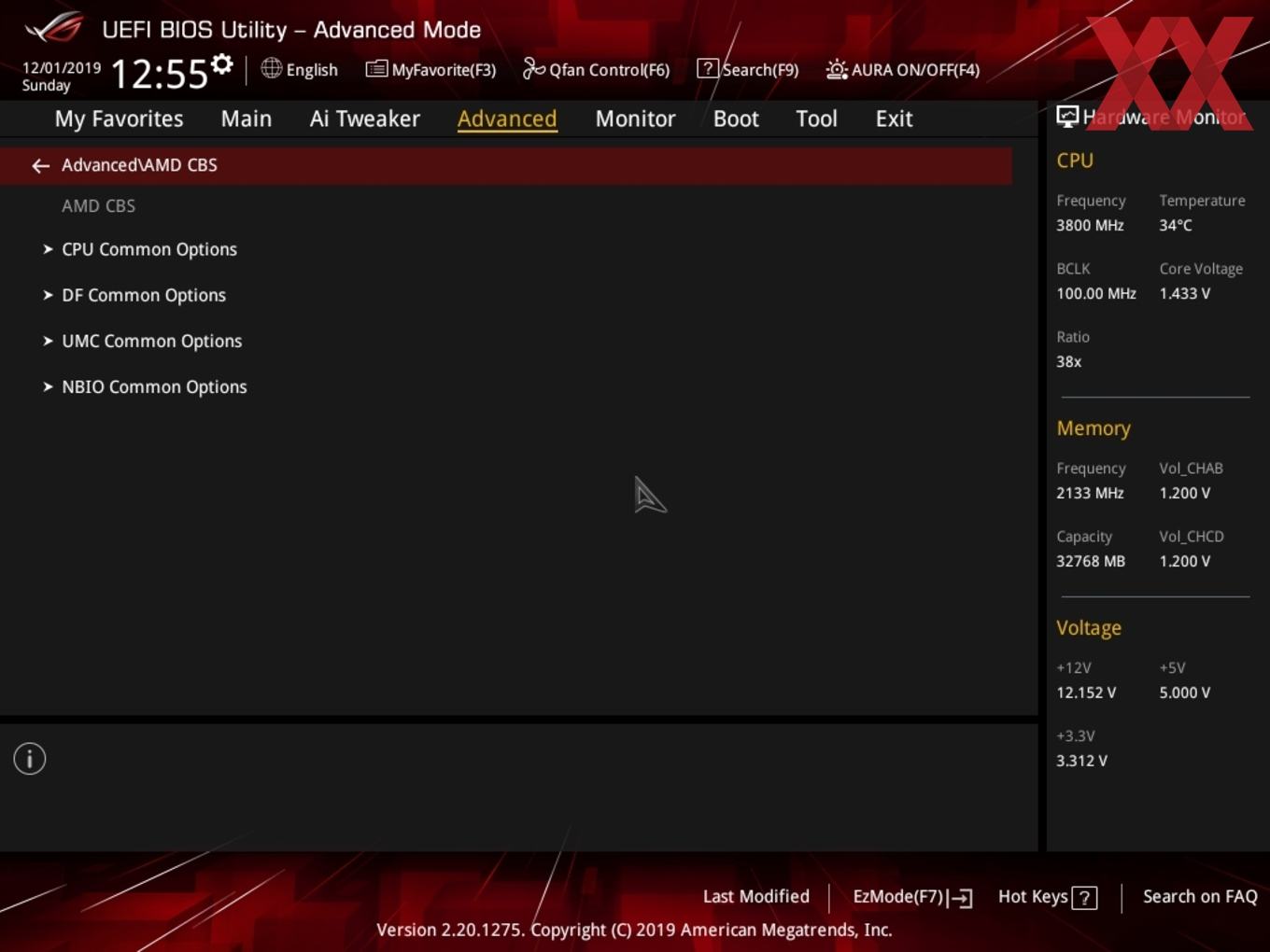Screen dimensions: 1270x952
Task: Click the Hardware Monitor screen icon
Action: click(1067, 117)
